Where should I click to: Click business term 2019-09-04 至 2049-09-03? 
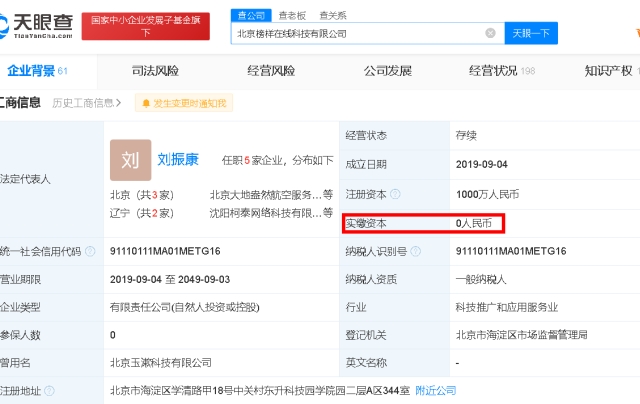click(x=170, y=280)
